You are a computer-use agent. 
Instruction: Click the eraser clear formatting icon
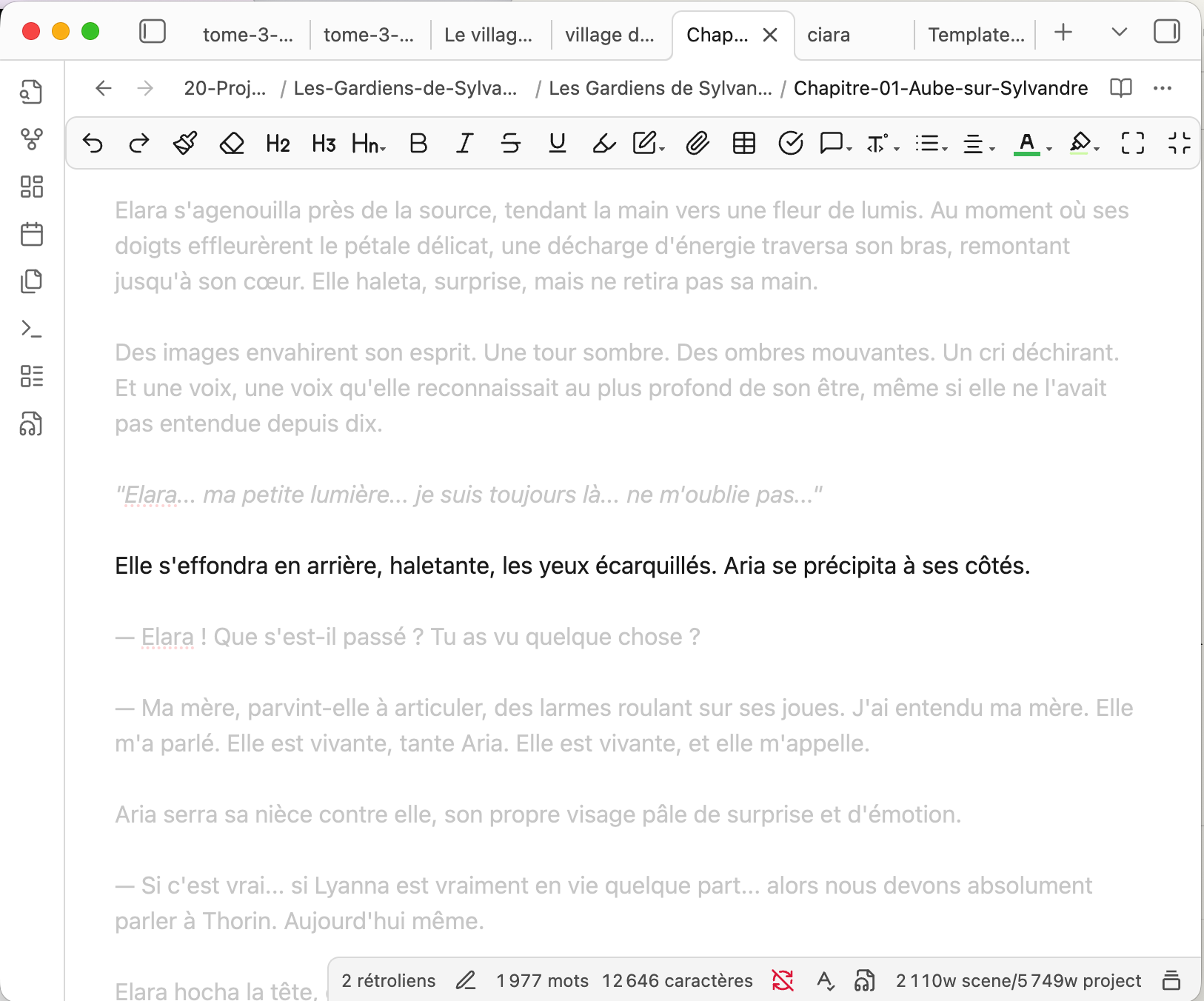point(232,143)
